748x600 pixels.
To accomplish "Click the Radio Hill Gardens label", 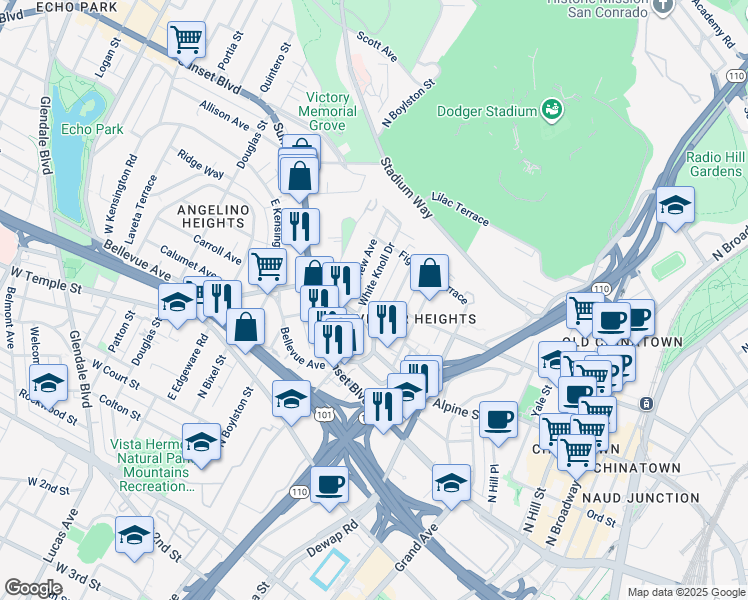I will coord(714,164).
